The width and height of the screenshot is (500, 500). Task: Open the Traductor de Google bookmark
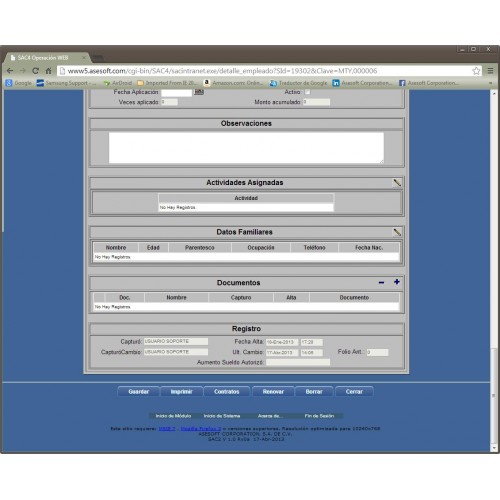point(298,83)
